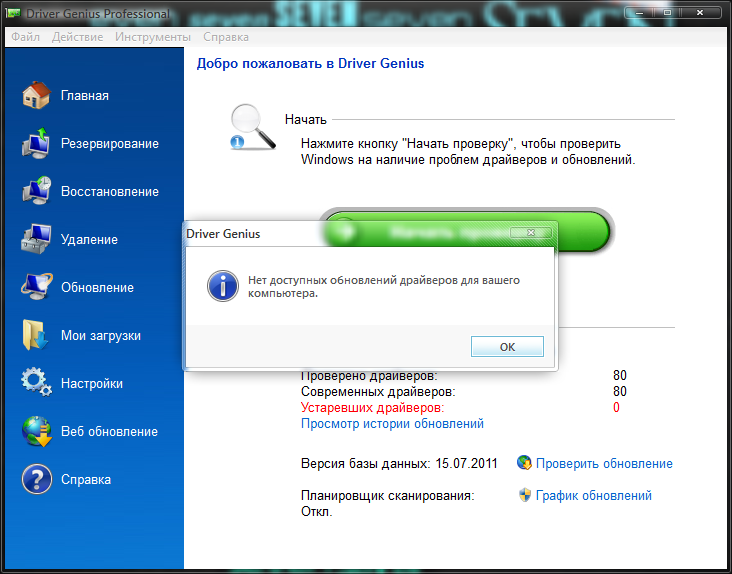Open Мои загрузки section label
The image size is (732, 574).
click(x=101, y=336)
